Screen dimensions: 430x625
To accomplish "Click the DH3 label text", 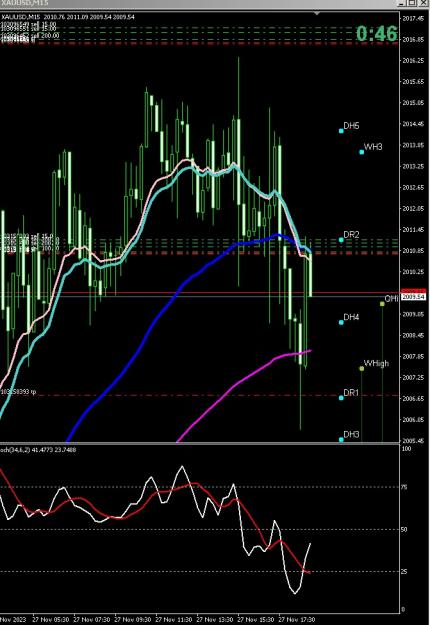I will (x=351, y=434).
